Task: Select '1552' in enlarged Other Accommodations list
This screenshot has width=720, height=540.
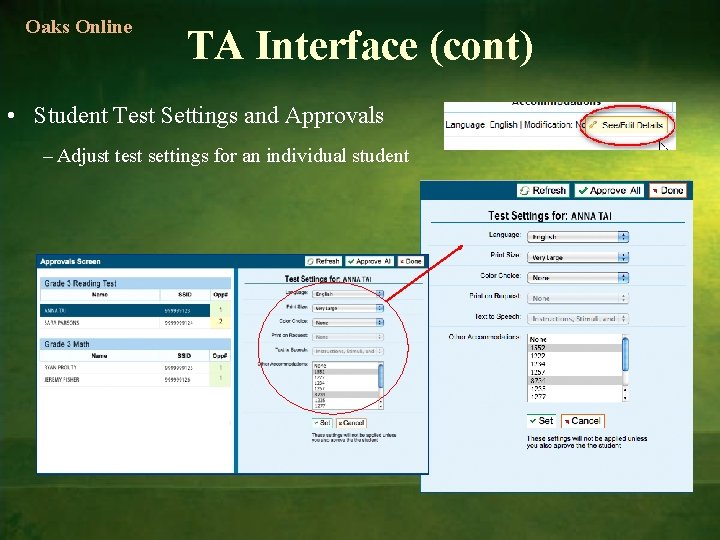Action: pyautogui.click(x=574, y=348)
